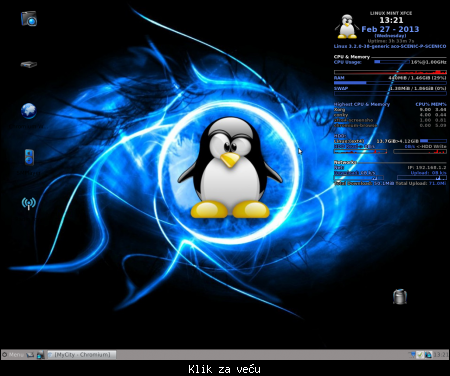Screen dimensions: 450x376
Task: Click the 'Xorg' process row
Action: click(x=390, y=109)
